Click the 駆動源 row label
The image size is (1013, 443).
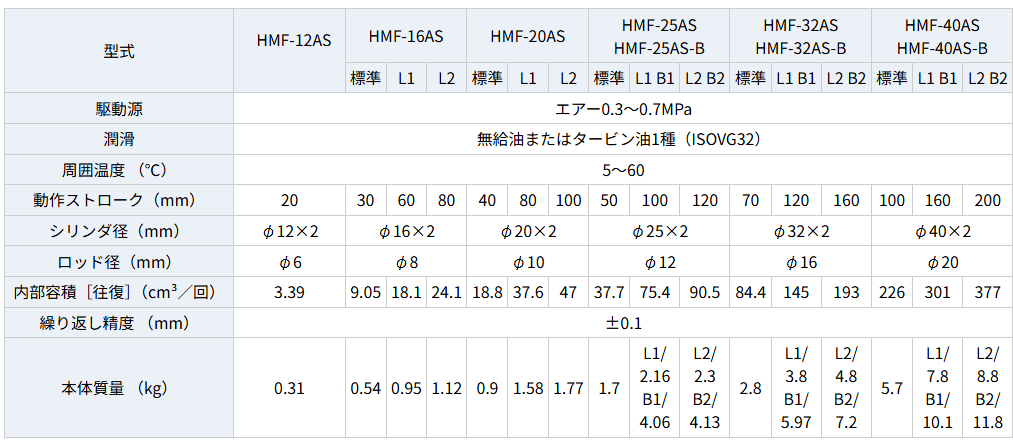(118, 108)
